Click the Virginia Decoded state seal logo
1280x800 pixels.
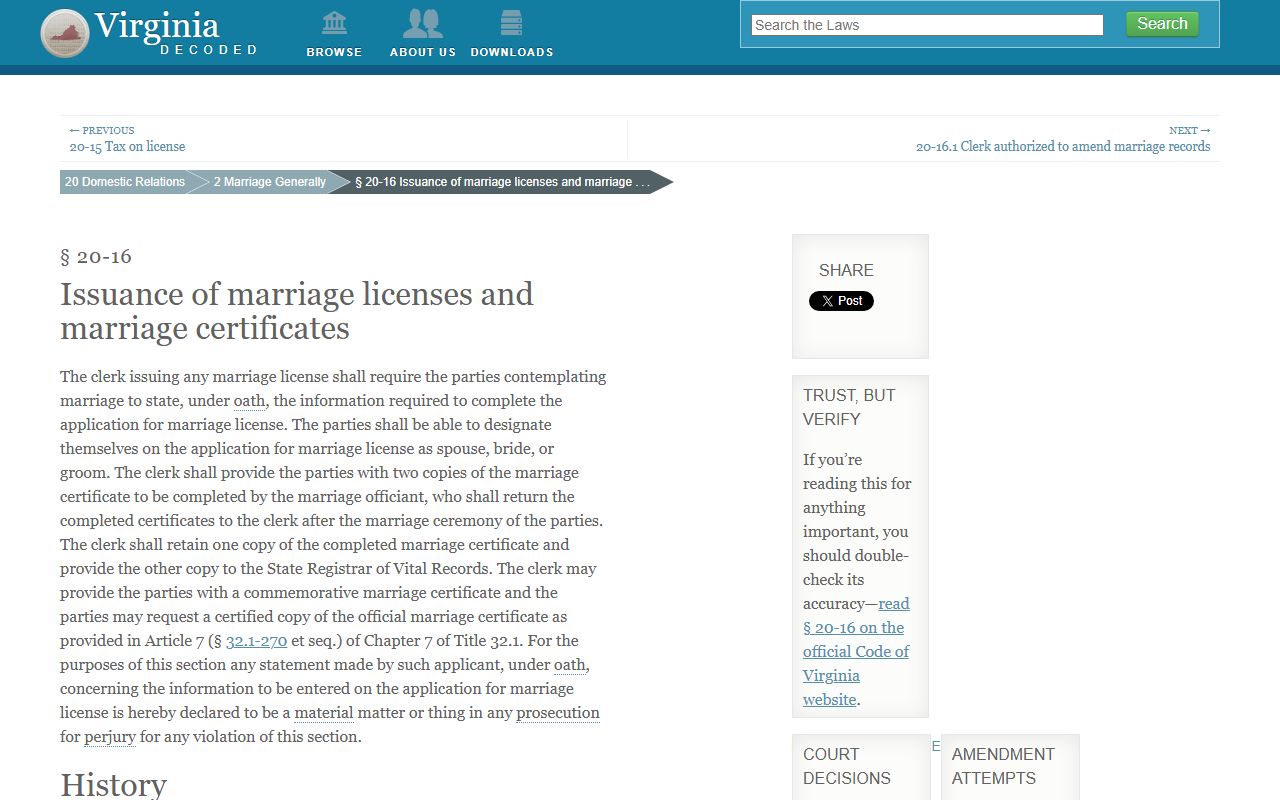[x=65, y=33]
